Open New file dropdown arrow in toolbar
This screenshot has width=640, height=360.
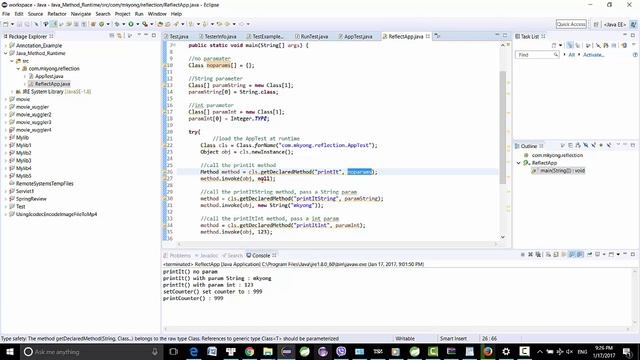pyautogui.click(x=13, y=24)
